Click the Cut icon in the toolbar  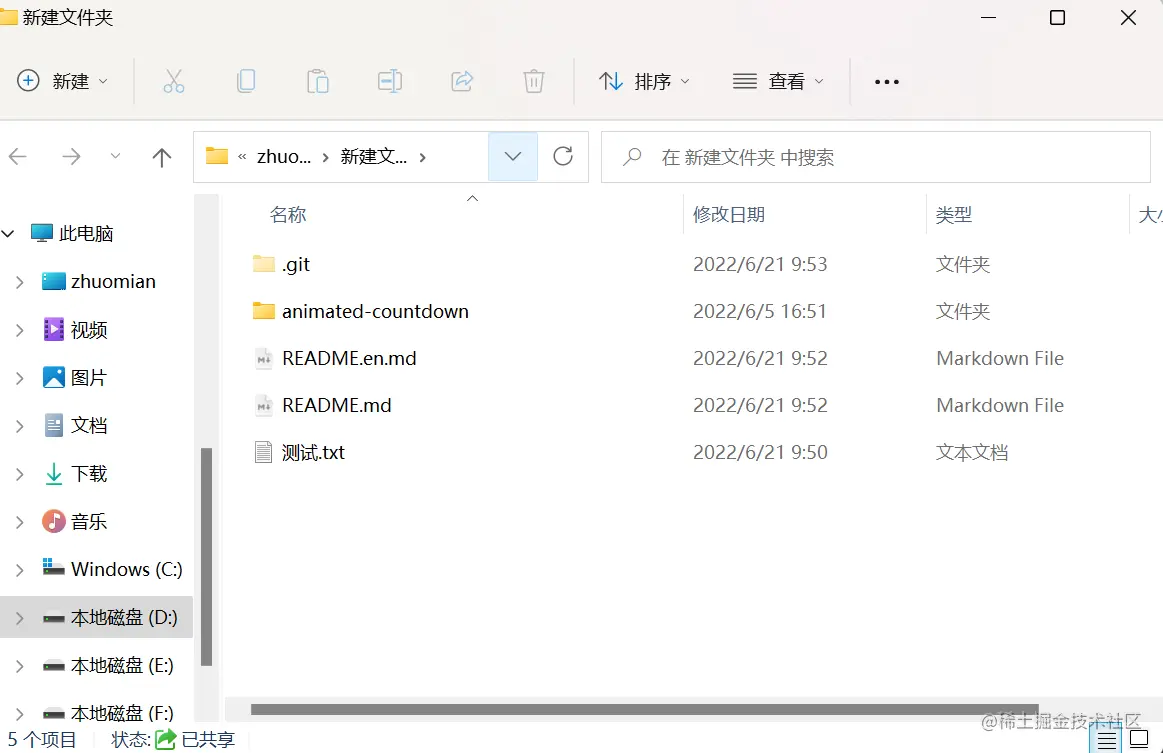pyautogui.click(x=174, y=81)
